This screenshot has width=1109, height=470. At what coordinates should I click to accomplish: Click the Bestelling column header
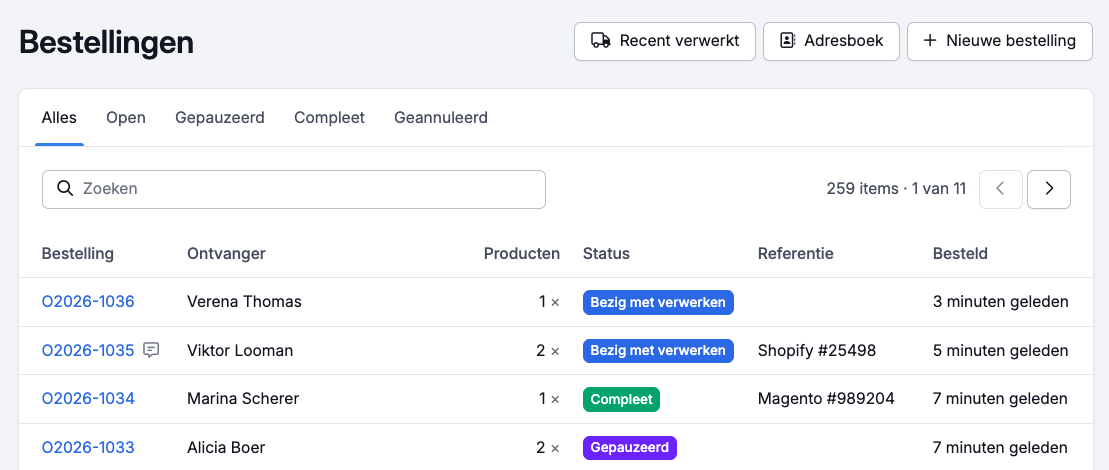78,253
